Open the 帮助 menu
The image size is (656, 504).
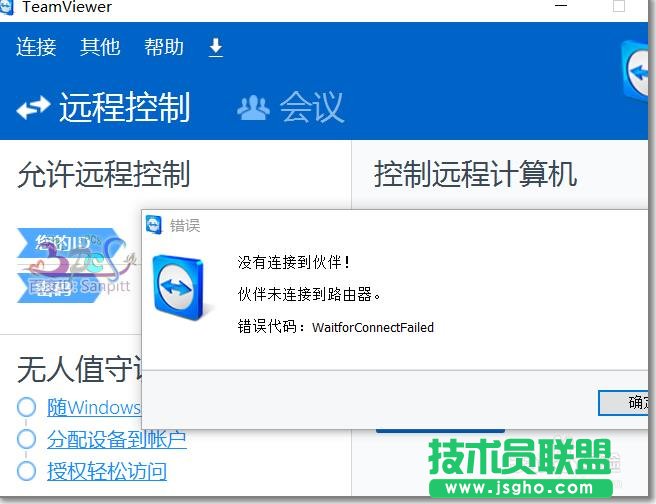point(164,47)
